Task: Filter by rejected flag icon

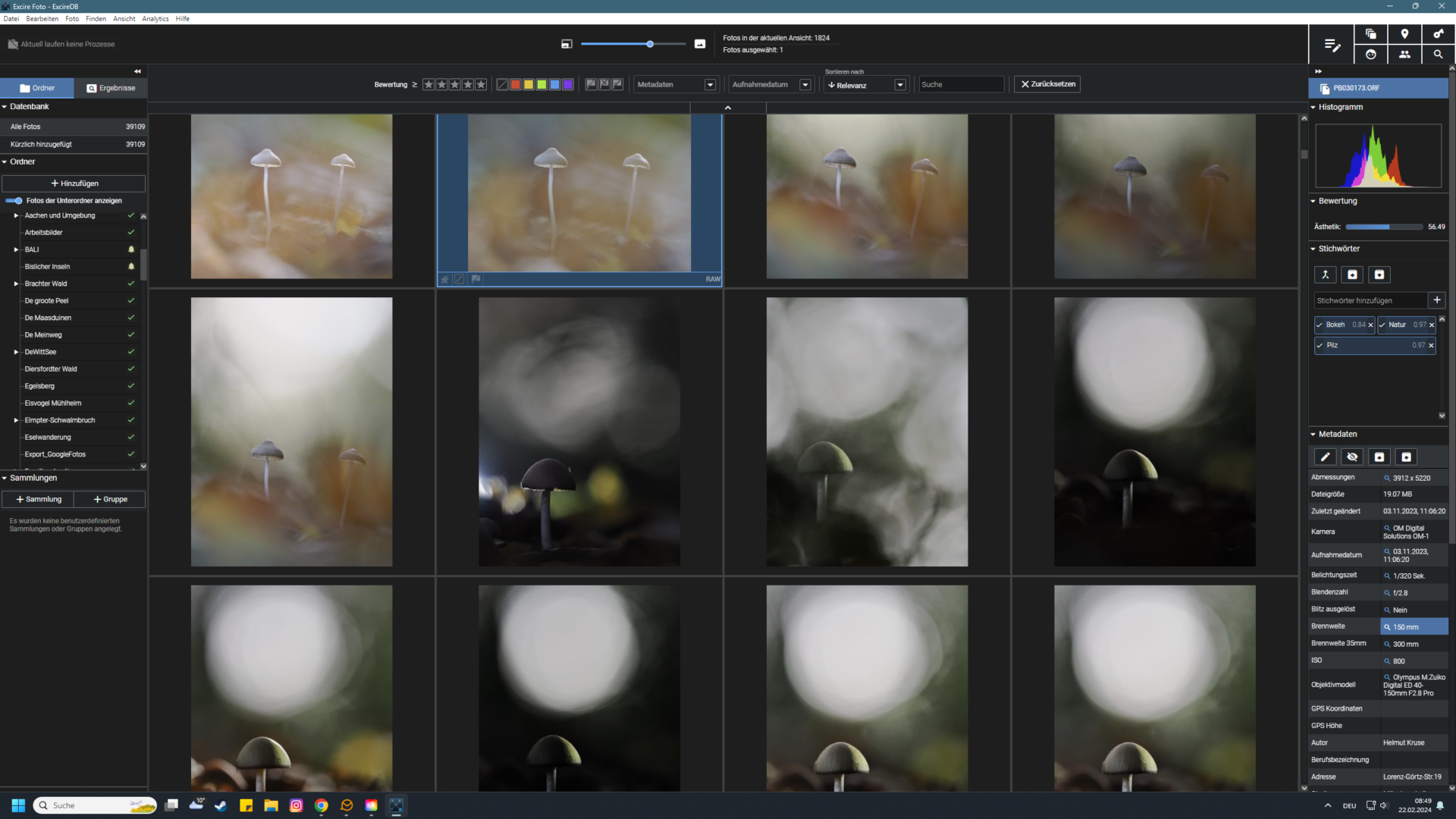Action: [x=604, y=84]
